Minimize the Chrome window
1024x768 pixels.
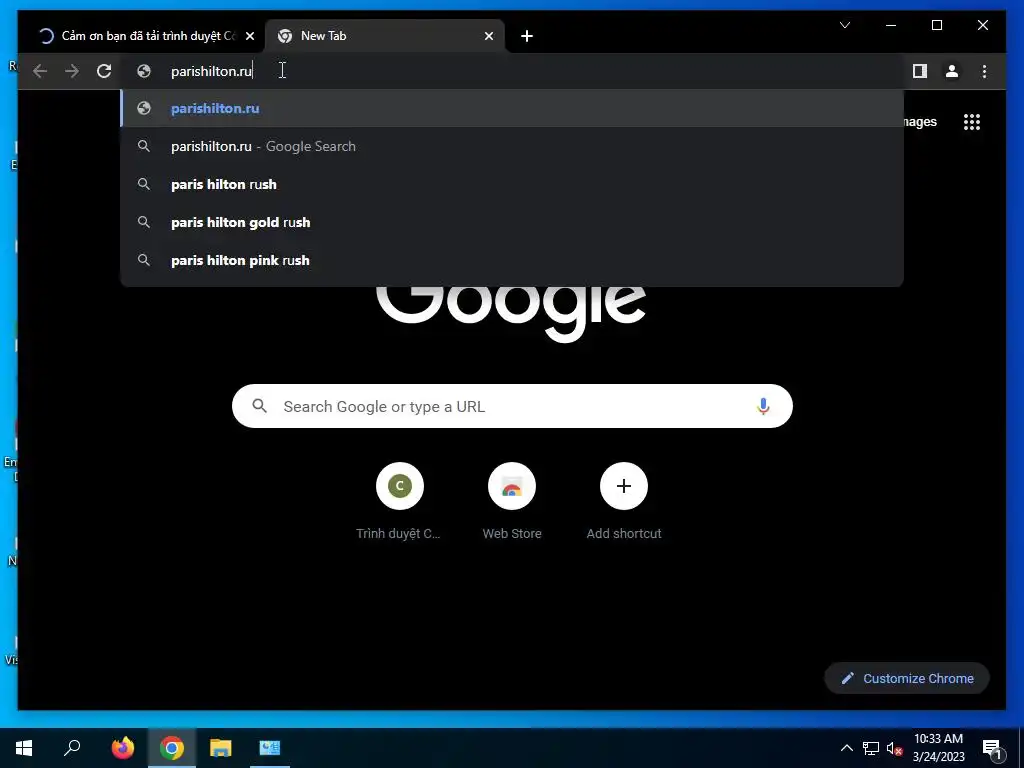click(891, 25)
